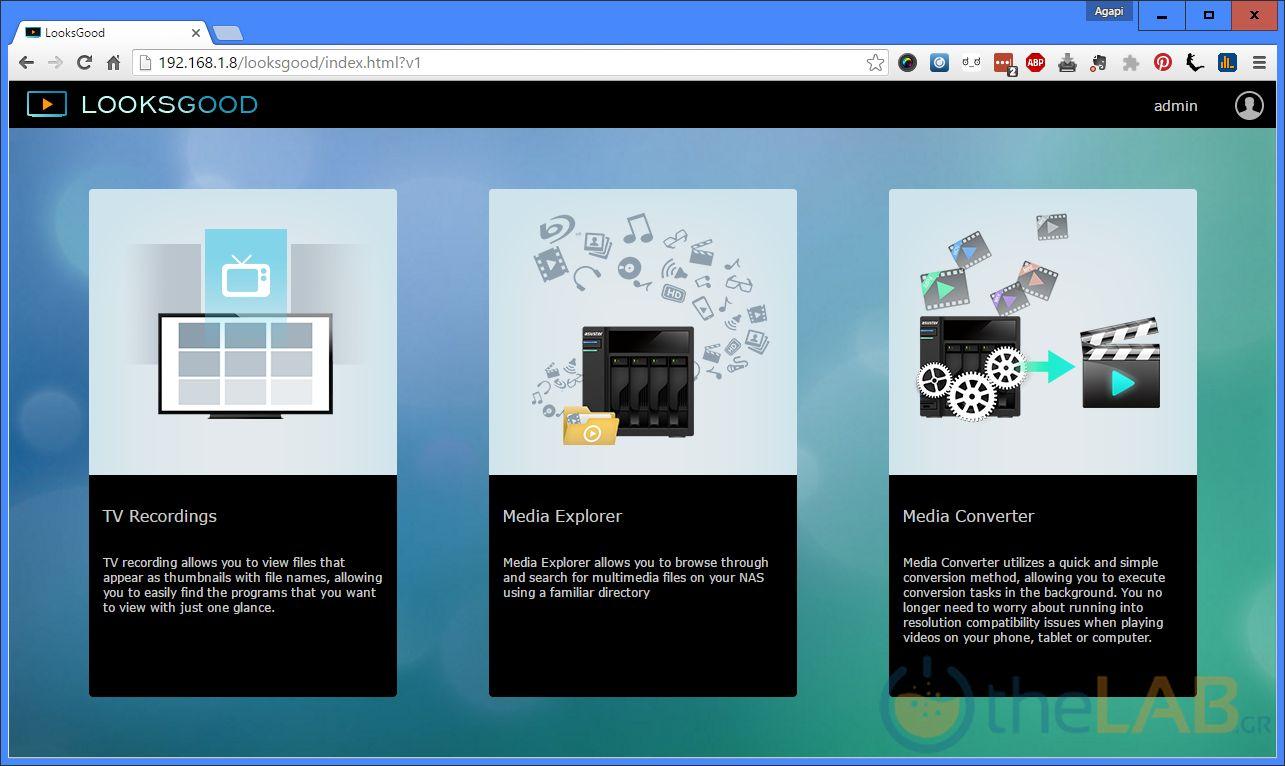Image resolution: width=1285 pixels, height=766 pixels.
Task: Open the Media Converter card illustration
Action: pos(1043,332)
